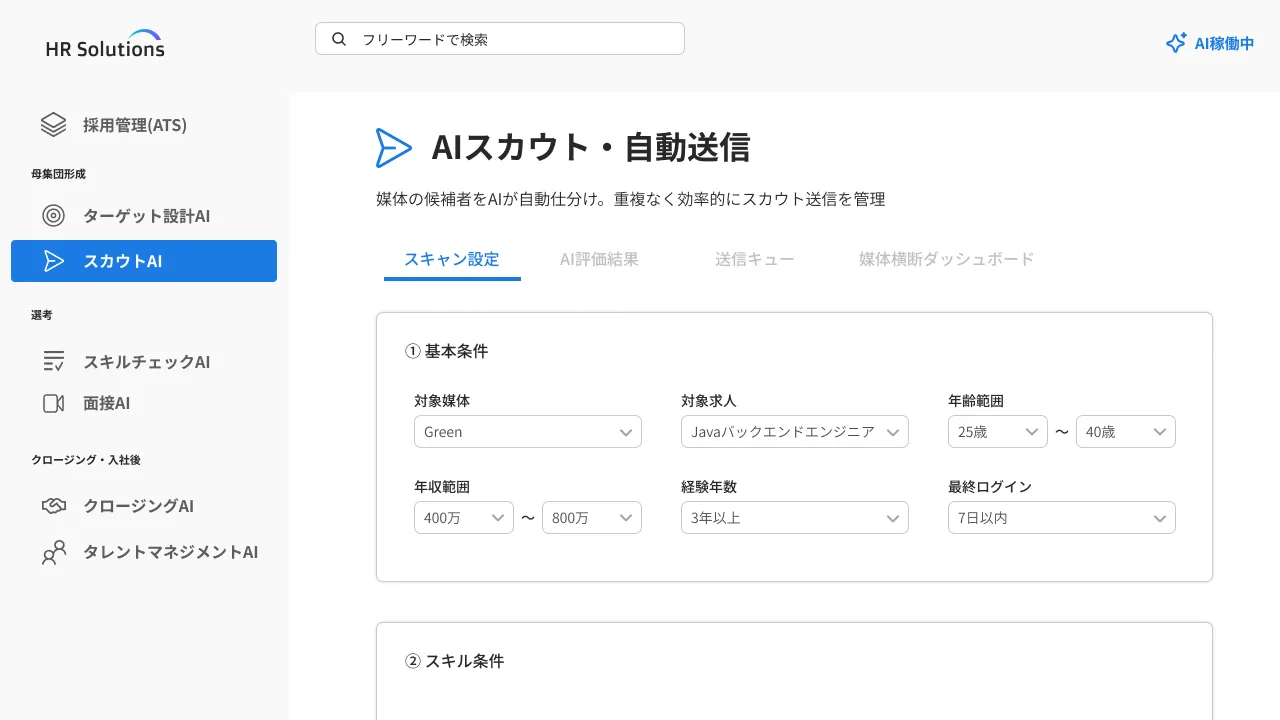Click the HR Solutions logo
This screenshot has height=720, width=1280.
[x=105, y=44]
